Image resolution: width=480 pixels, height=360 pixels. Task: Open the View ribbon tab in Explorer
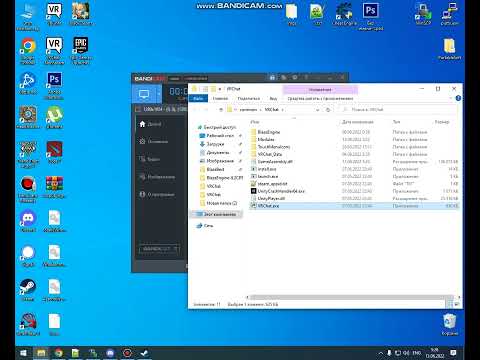(x=273, y=98)
